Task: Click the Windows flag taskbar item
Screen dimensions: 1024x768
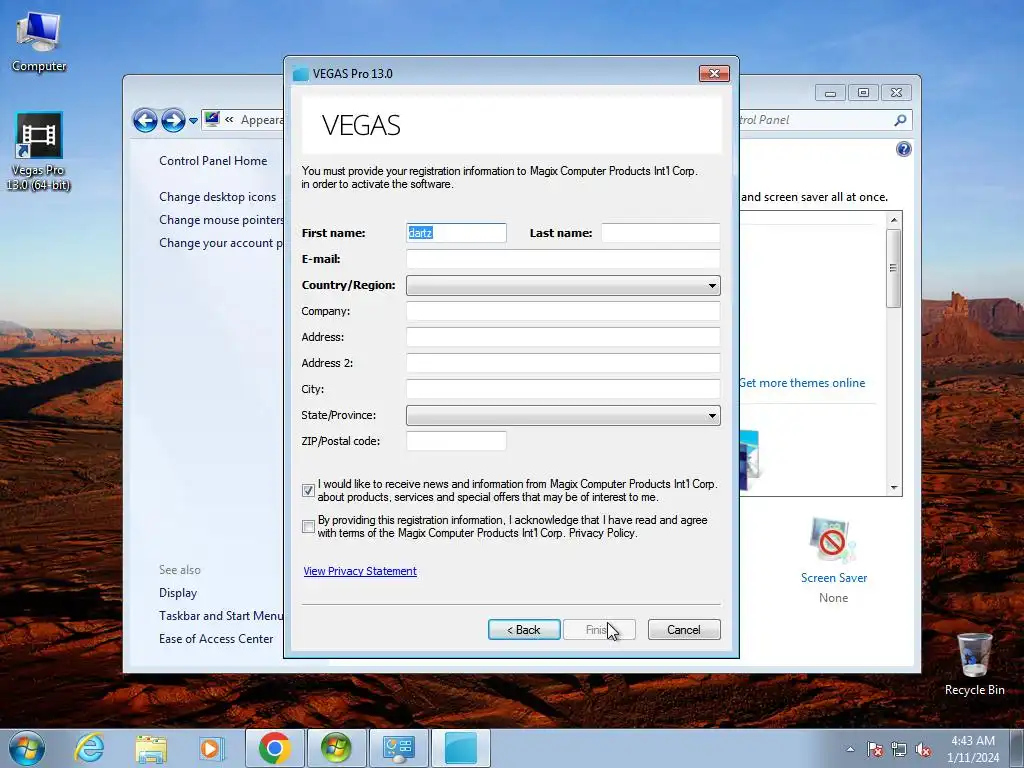Action: coord(336,748)
